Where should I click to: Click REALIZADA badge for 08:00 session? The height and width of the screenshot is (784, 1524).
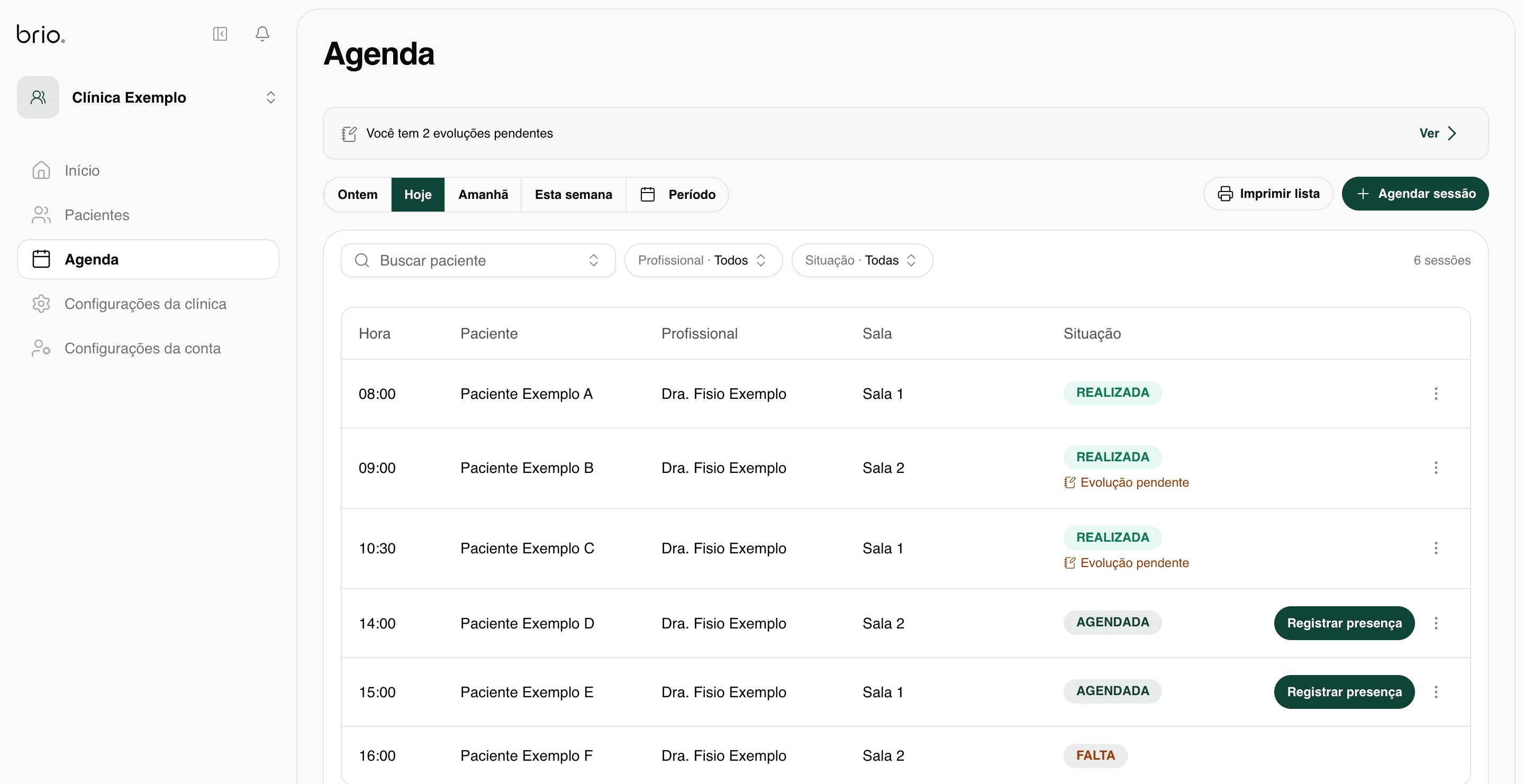pos(1112,393)
